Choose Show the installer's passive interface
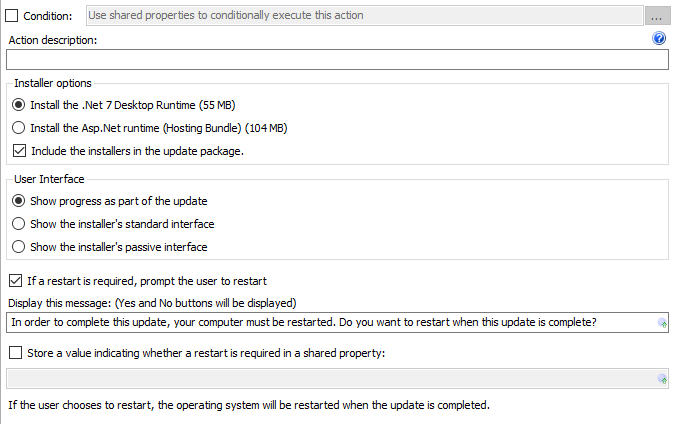 (x=18, y=247)
